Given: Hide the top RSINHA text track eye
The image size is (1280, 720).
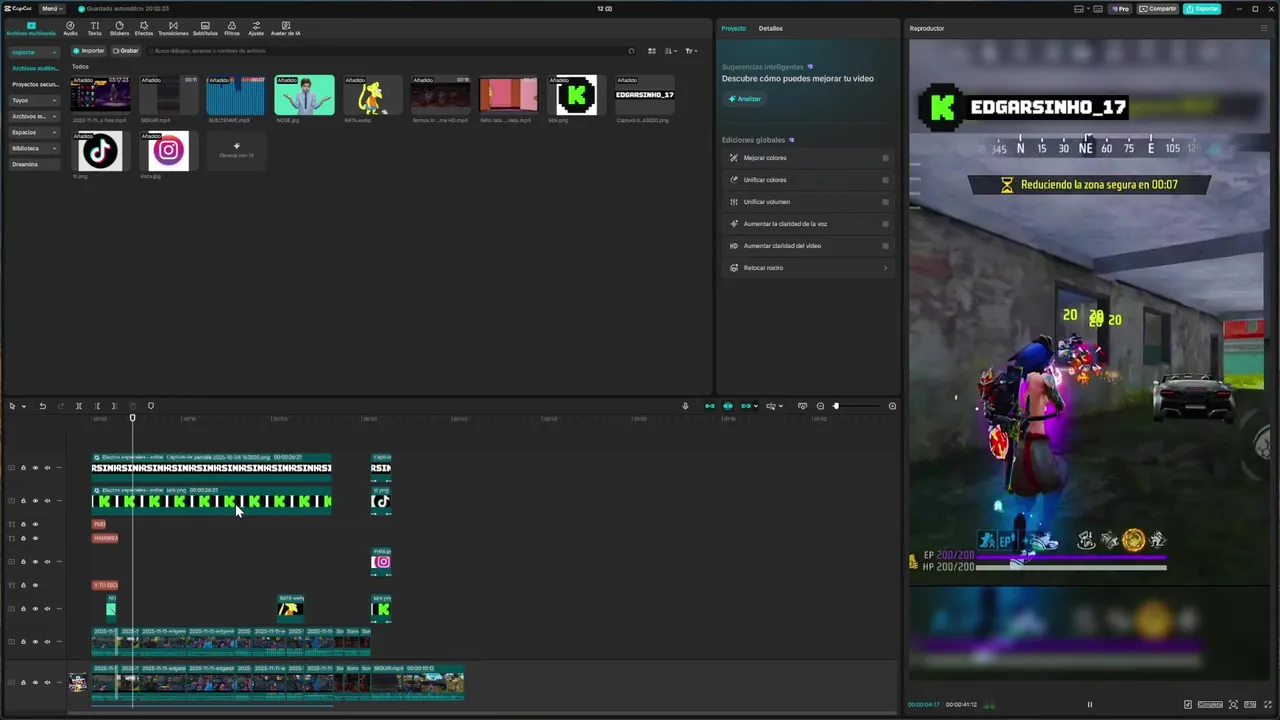Looking at the screenshot, I should click(x=35, y=467).
